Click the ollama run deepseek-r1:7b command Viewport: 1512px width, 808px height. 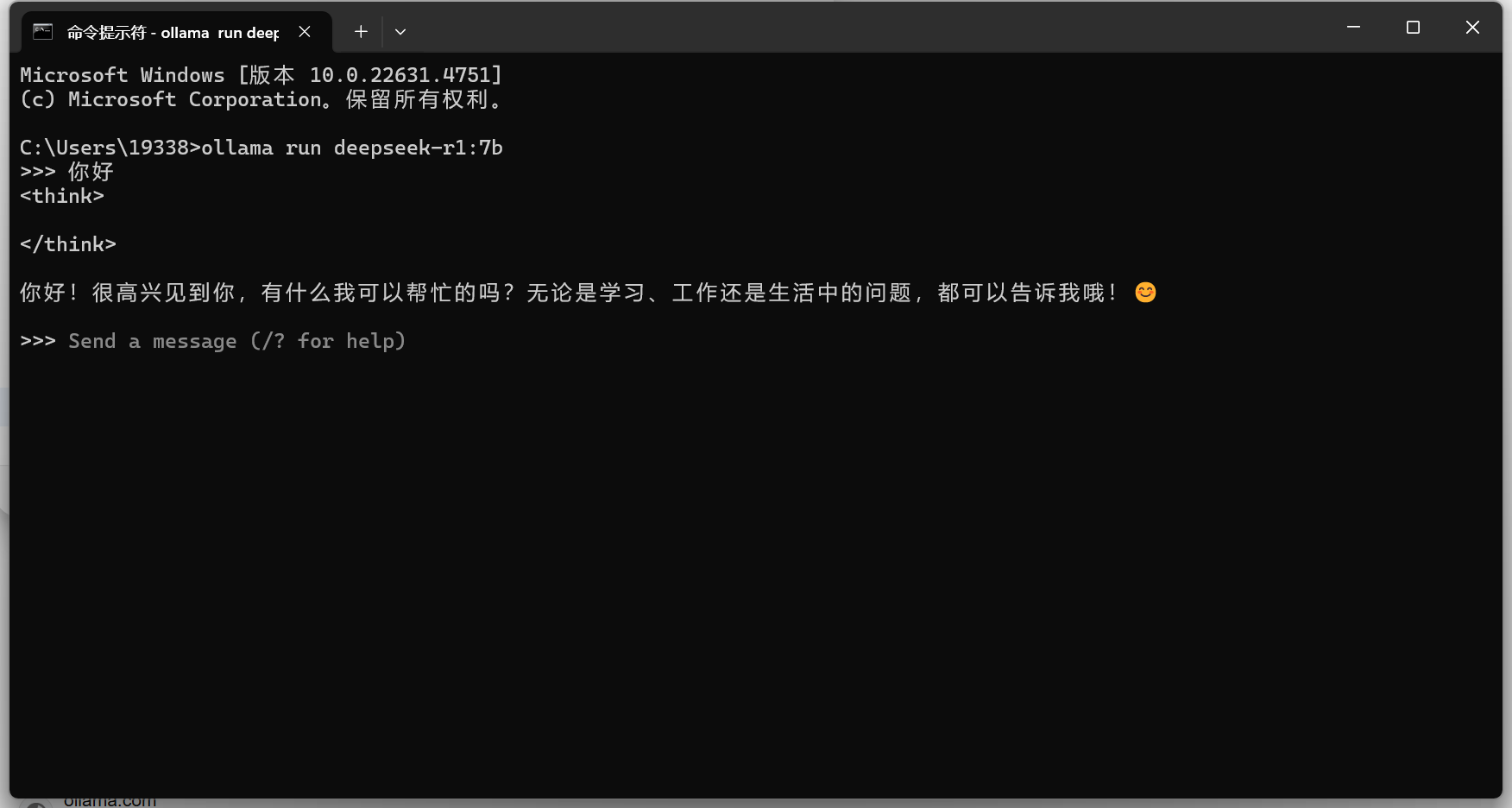click(x=352, y=148)
